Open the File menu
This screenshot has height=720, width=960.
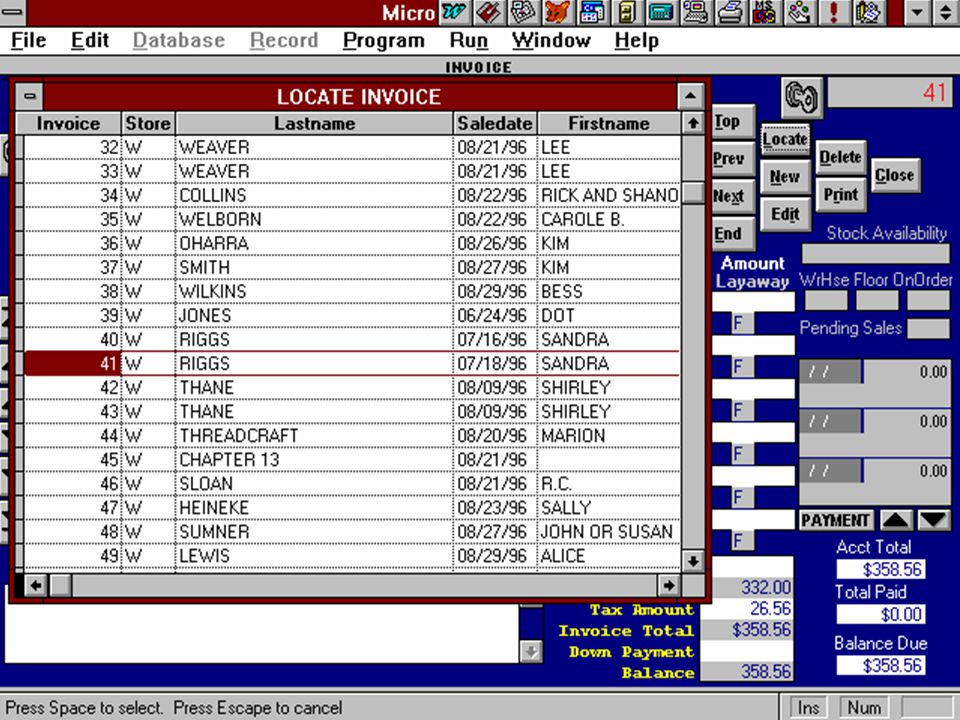point(29,40)
